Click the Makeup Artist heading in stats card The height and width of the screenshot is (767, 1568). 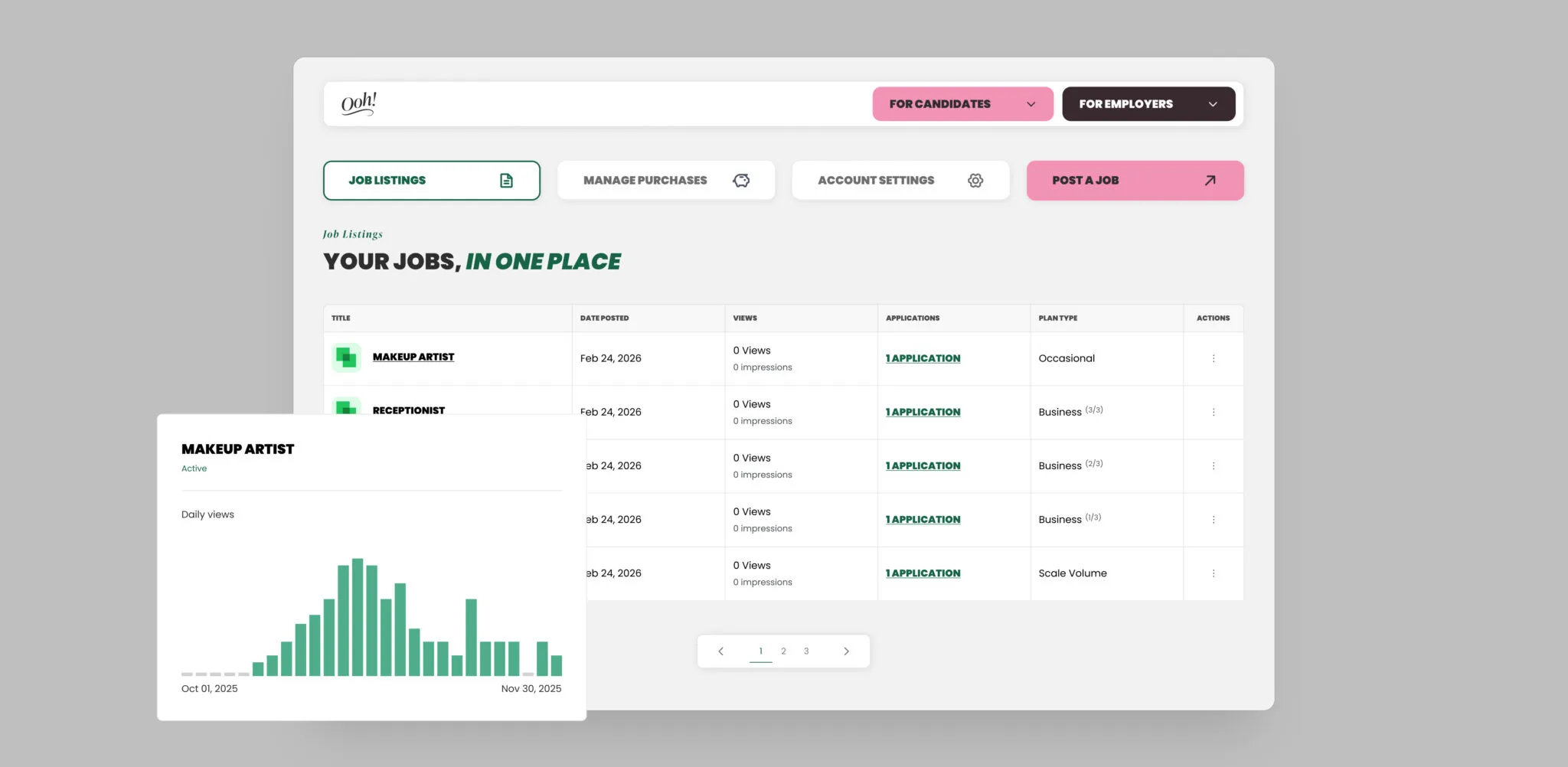238,449
